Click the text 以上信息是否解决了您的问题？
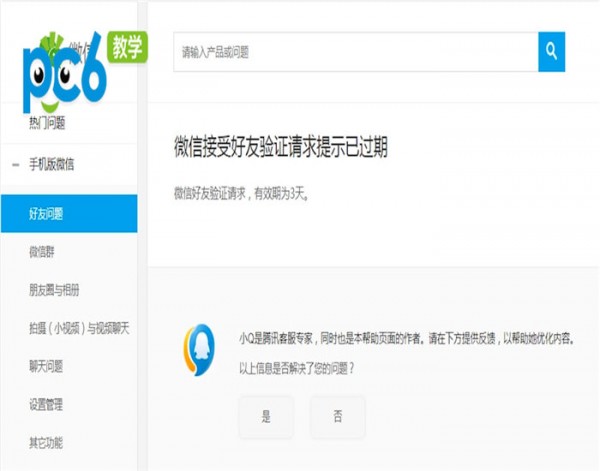600x471 pixels. tap(297, 369)
